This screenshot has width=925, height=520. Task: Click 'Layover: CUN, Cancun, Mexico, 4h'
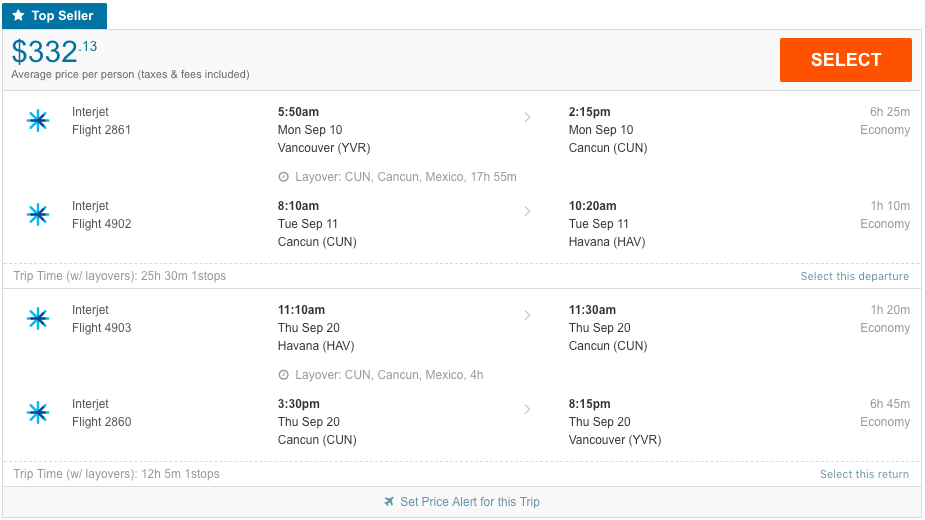click(x=389, y=375)
